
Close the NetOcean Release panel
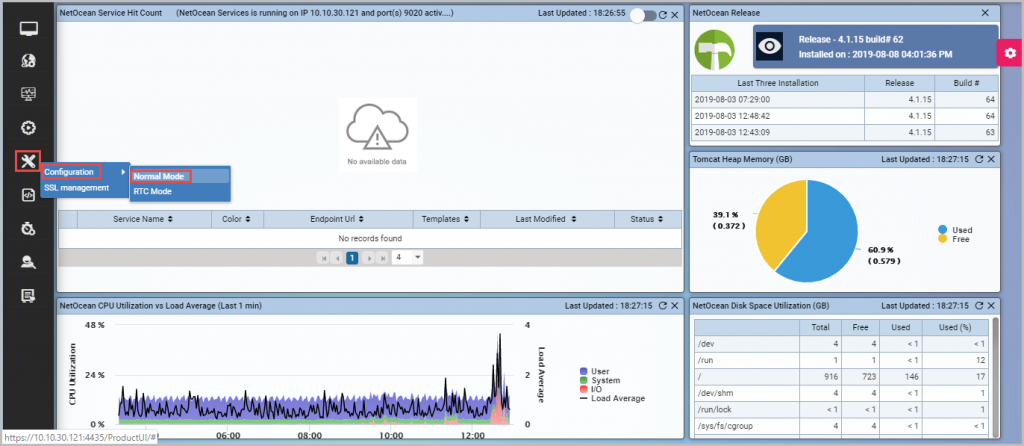point(985,13)
